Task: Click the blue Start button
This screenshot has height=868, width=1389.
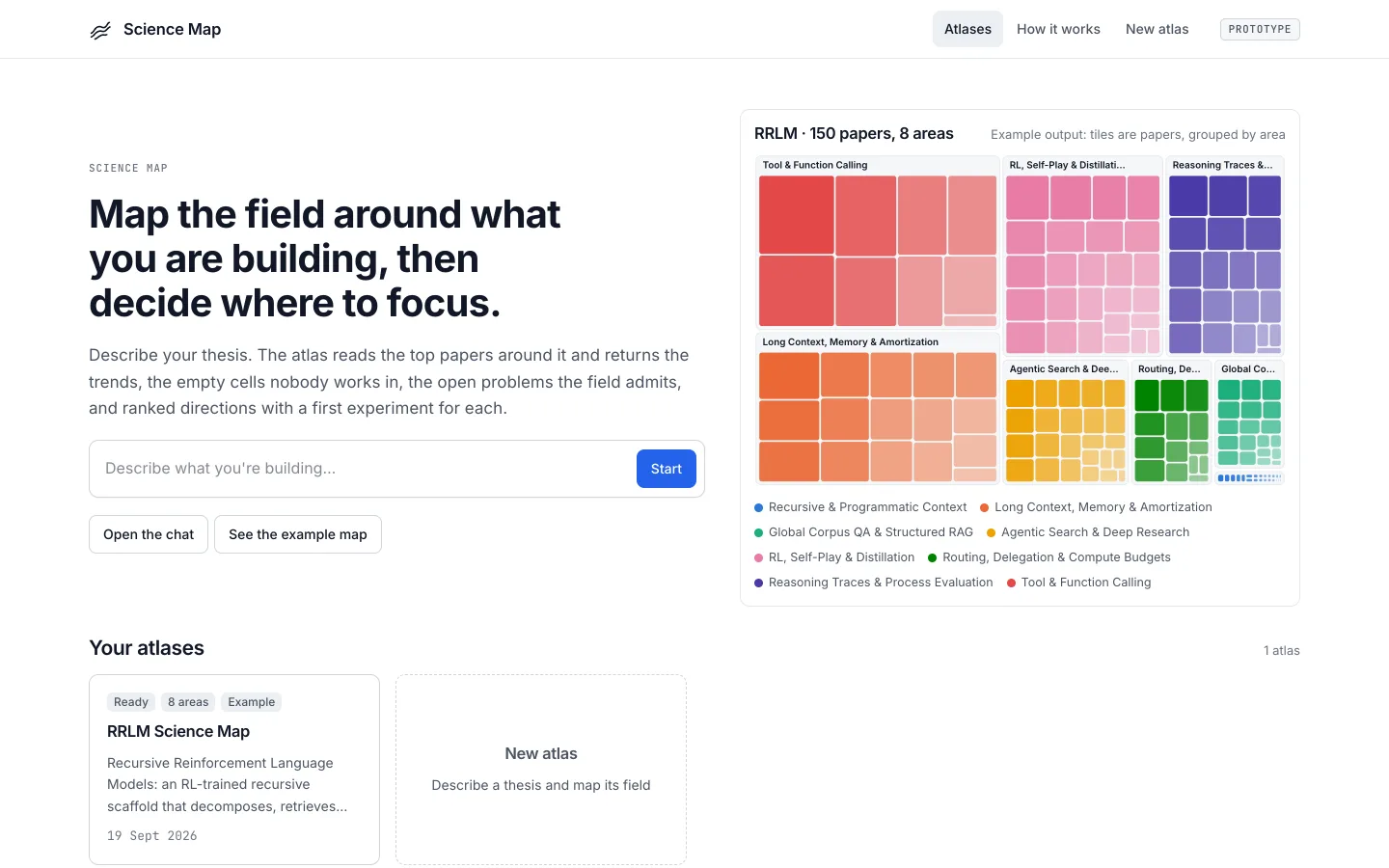Action: (x=667, y=469)
